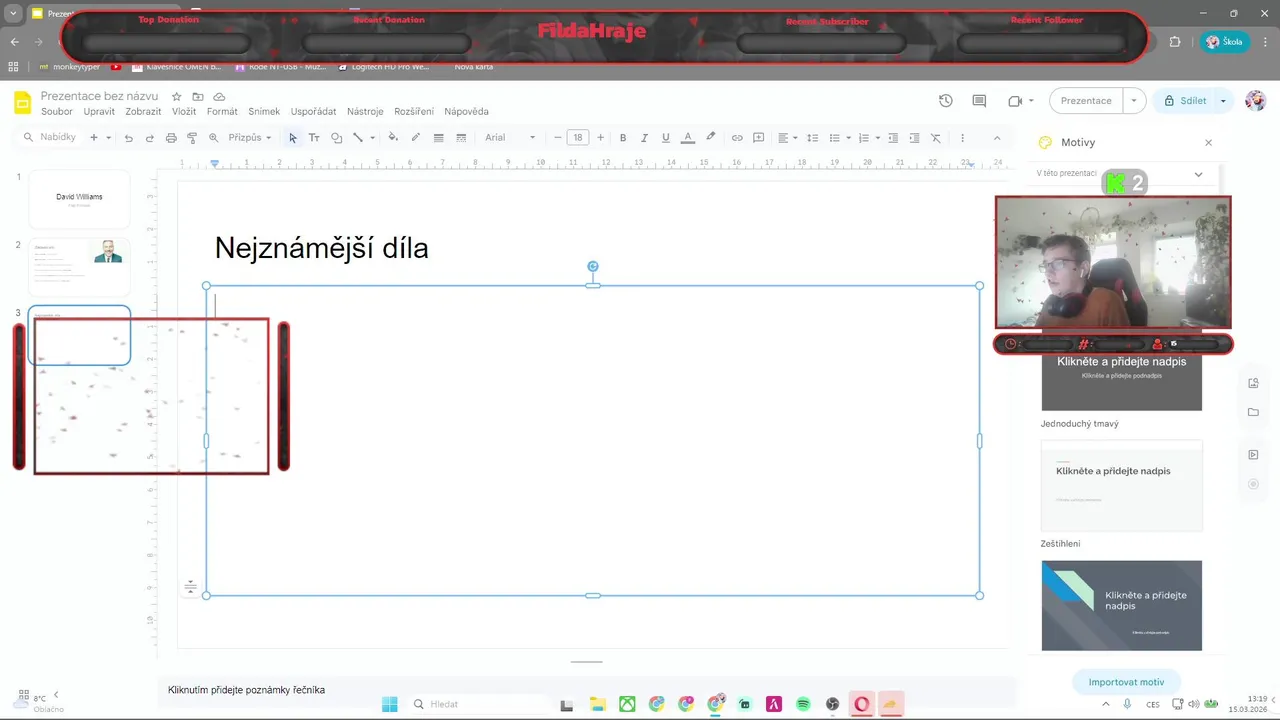Open border dash style options
The image size is (1280, 720).
[461, 138]
